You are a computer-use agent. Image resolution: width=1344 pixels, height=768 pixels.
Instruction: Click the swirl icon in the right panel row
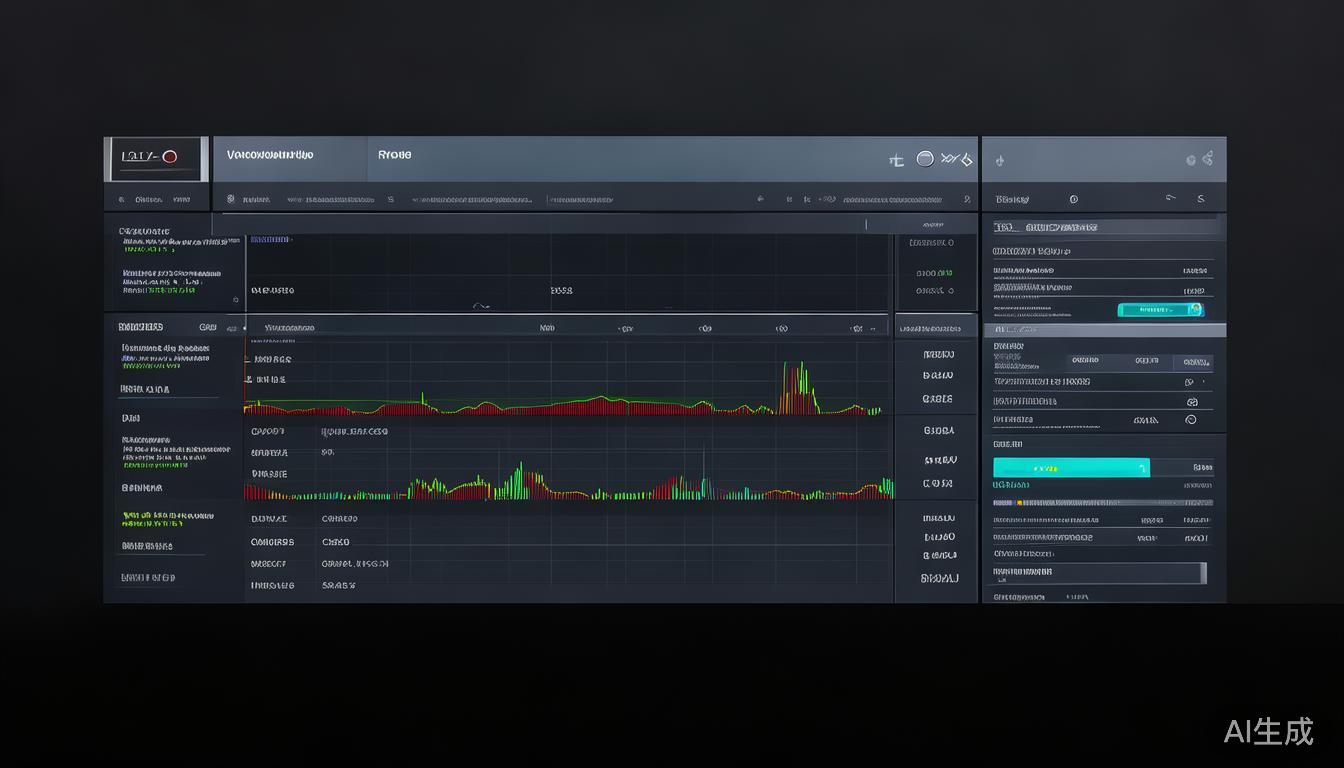pos(1191,420)
